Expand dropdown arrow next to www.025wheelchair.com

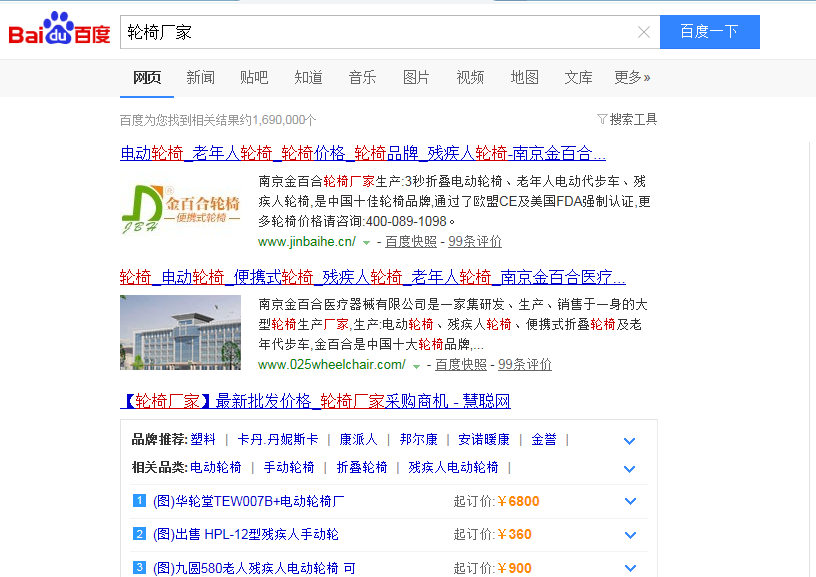pos(416,366)
